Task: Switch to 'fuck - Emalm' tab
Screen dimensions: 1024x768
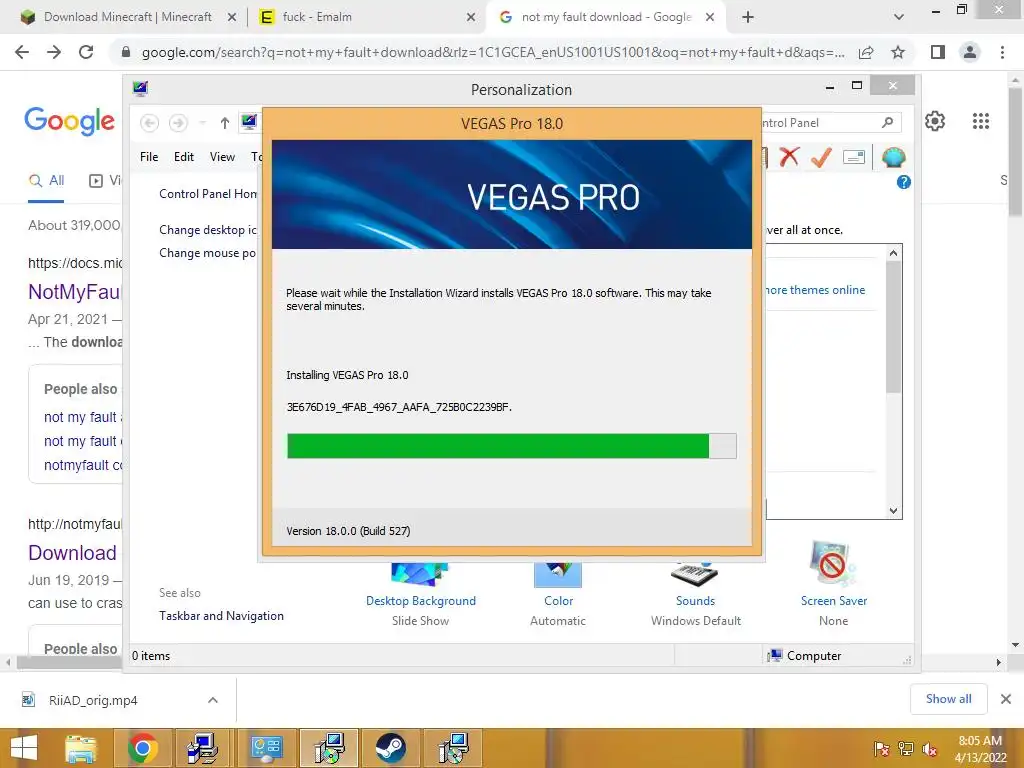Action: click(x=366, y=17)
